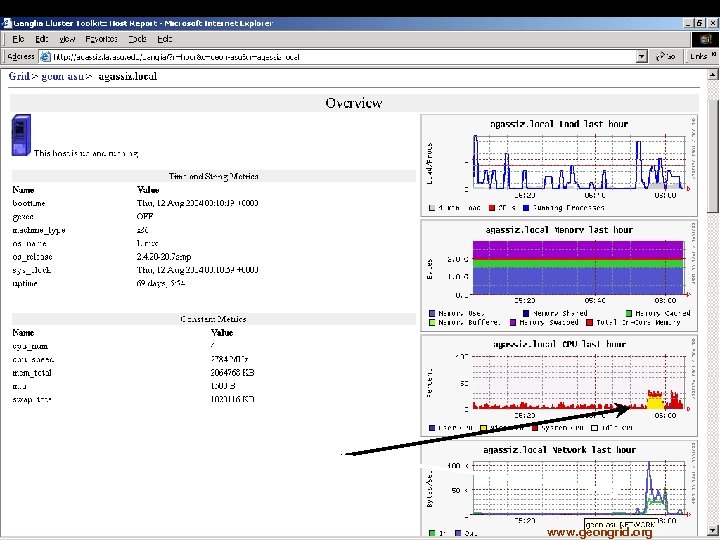Click the Internet Explorer title bar icon
Image resolution: width=720 pixels, height=540 pixels.
coord(6,23)
